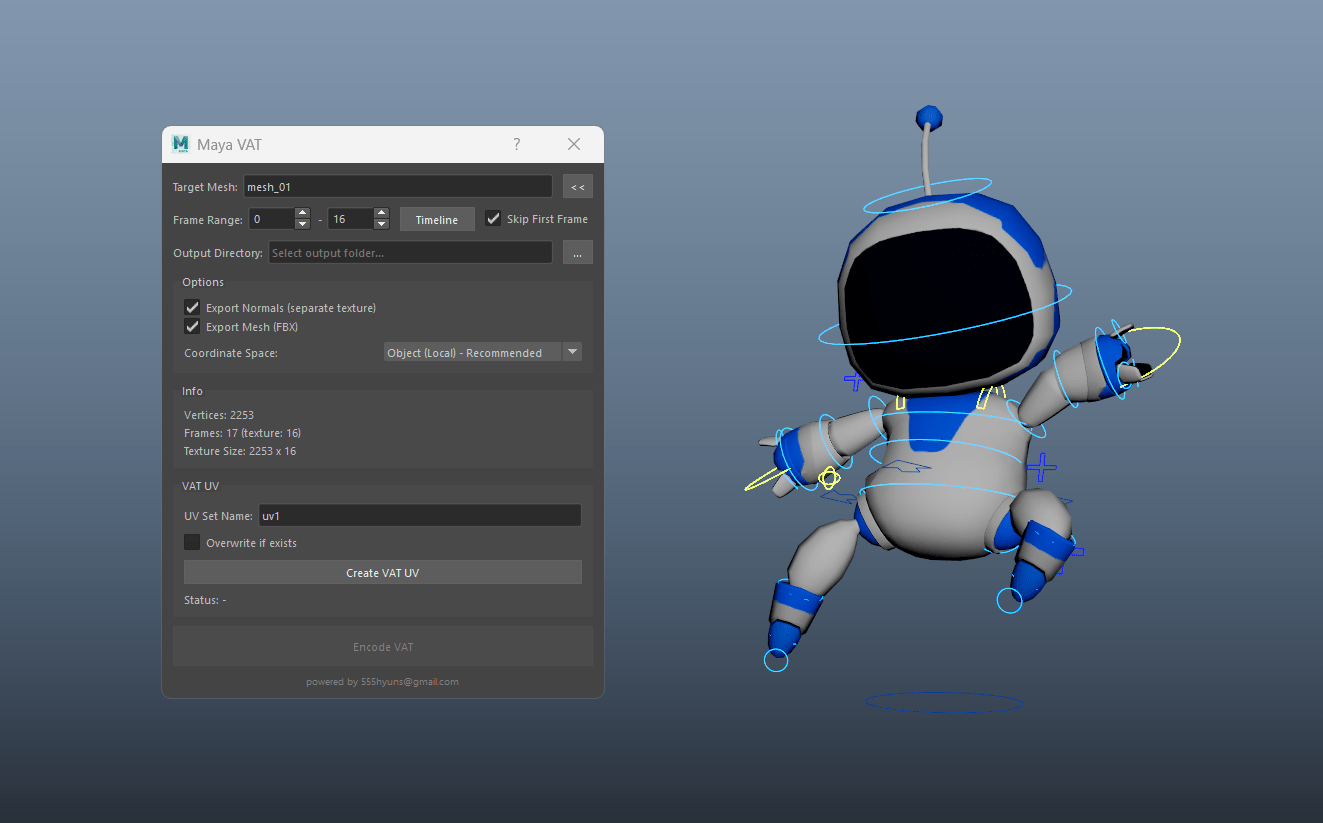1323x823 pixels.
Task: Close the Maya VAT dialog
Action: 574,144
